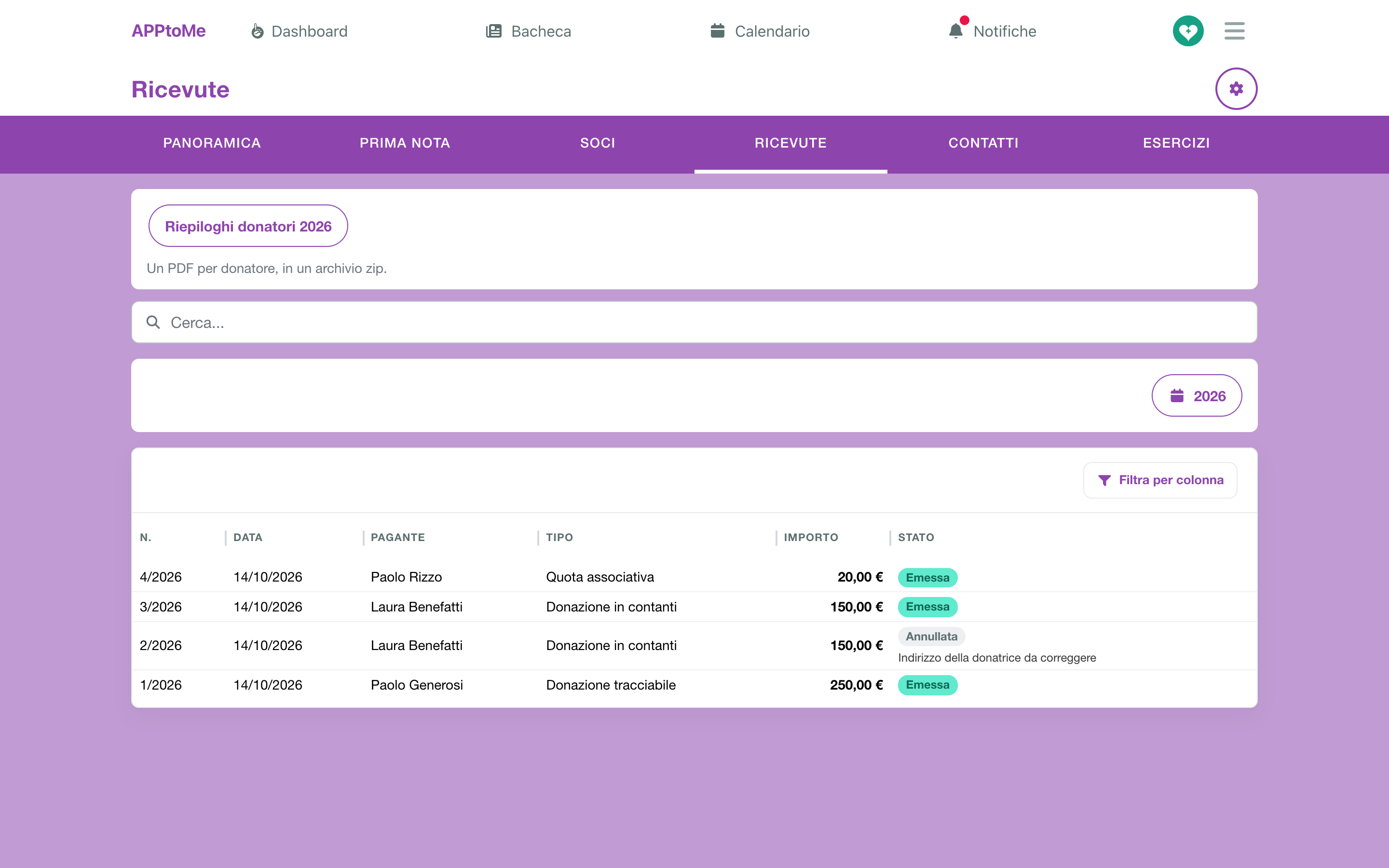Open receipt 1/2026 row
Screen dimensions: 1389x868
(694, 685)
